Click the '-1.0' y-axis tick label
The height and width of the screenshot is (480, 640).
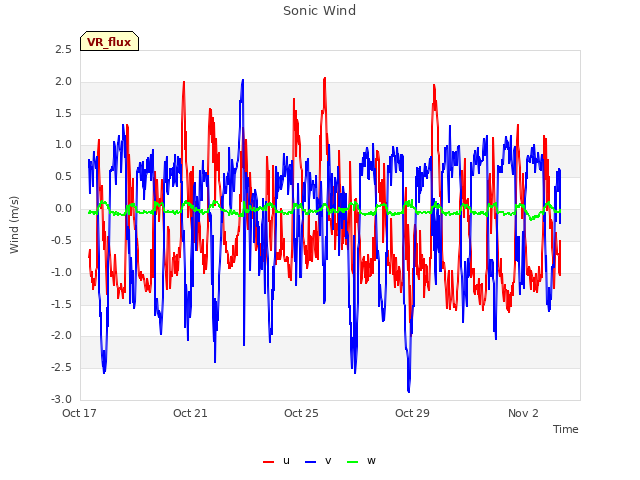[61, 272]
